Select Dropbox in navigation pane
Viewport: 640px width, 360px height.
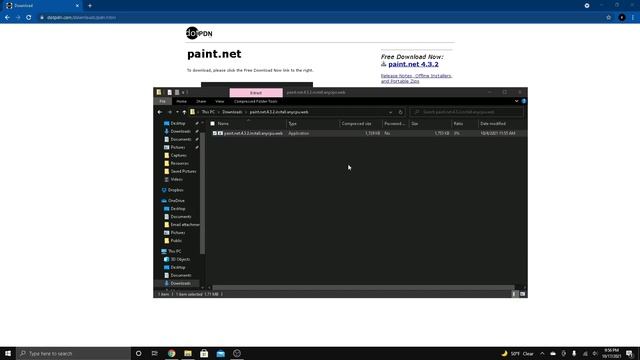[x=176, y=190]
